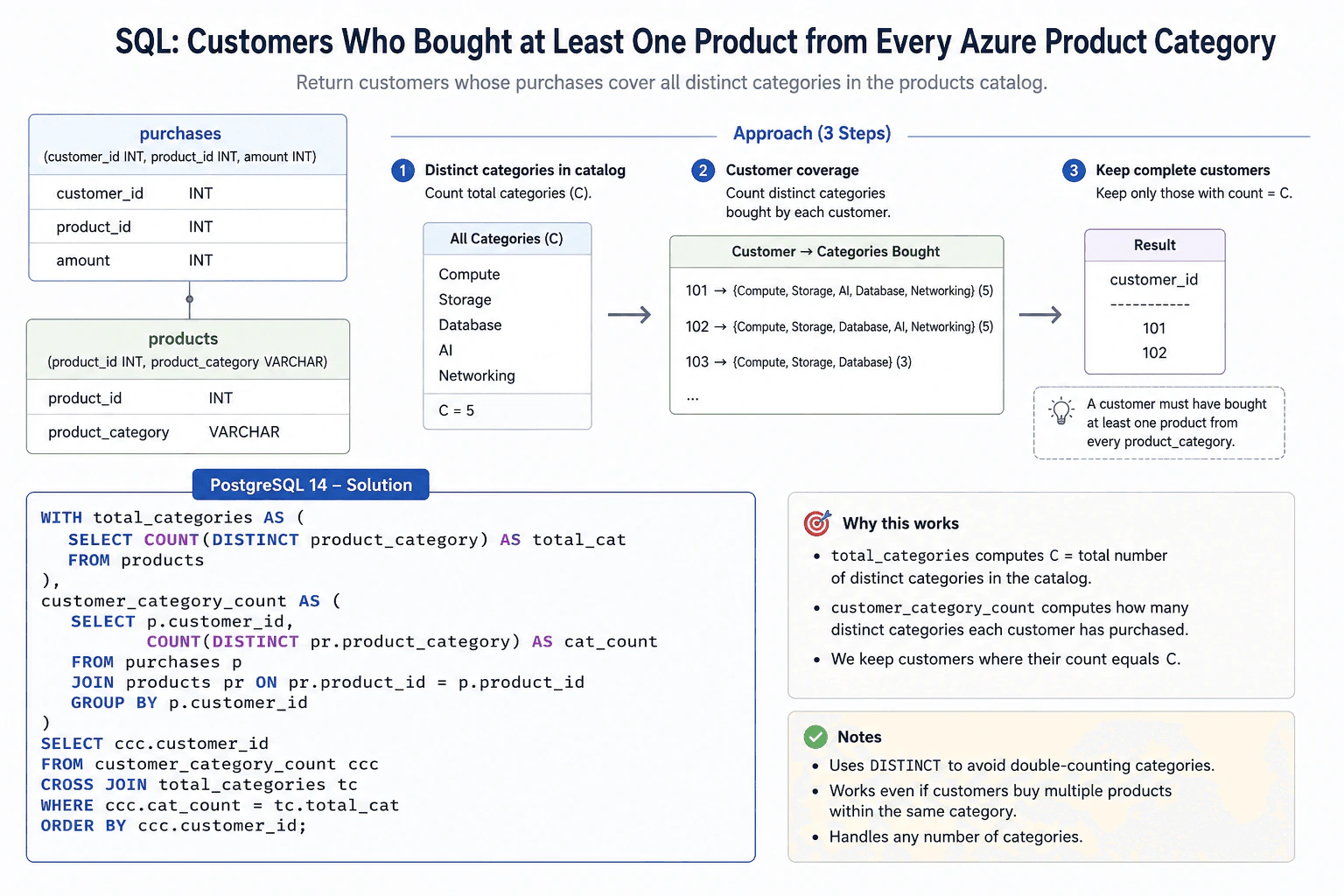Click note 'Uses DISTINCT to avoid double-counting categories'
The image size is (1344, 896).
click(x=1022, y=766)
